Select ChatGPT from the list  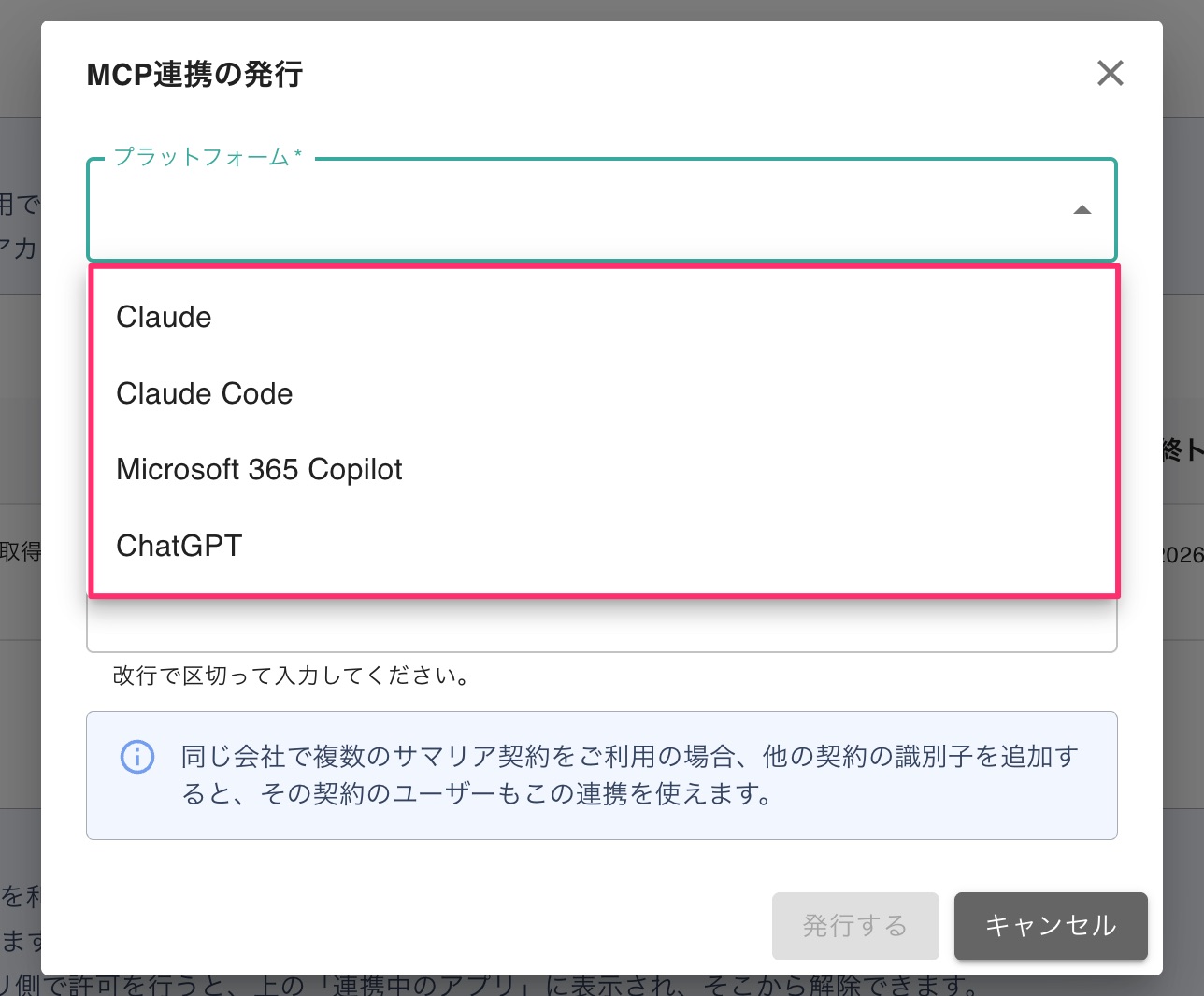click(x=603, y=546)
